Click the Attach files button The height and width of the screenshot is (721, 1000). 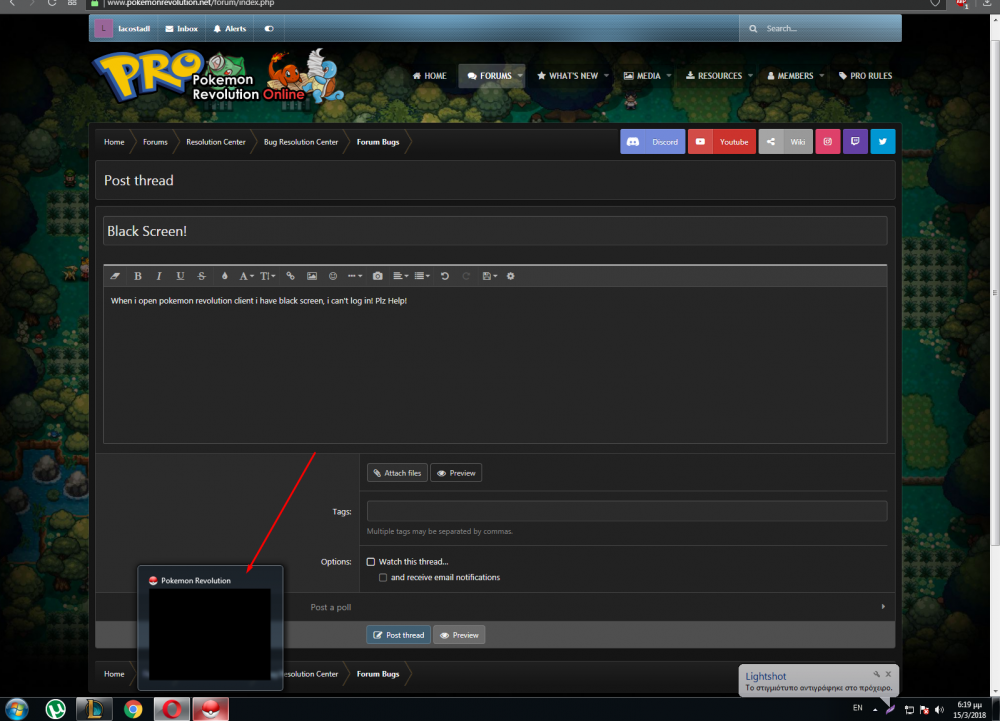[397, 473]
